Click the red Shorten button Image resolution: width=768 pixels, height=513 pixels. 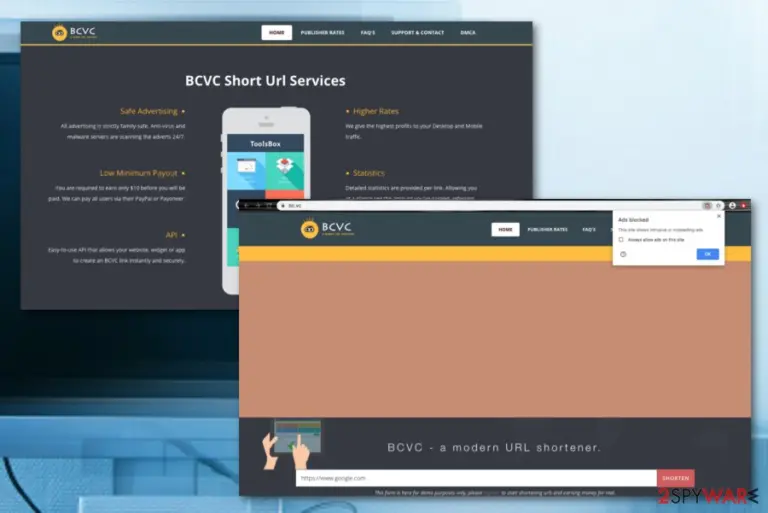click(x=675, y=478)
